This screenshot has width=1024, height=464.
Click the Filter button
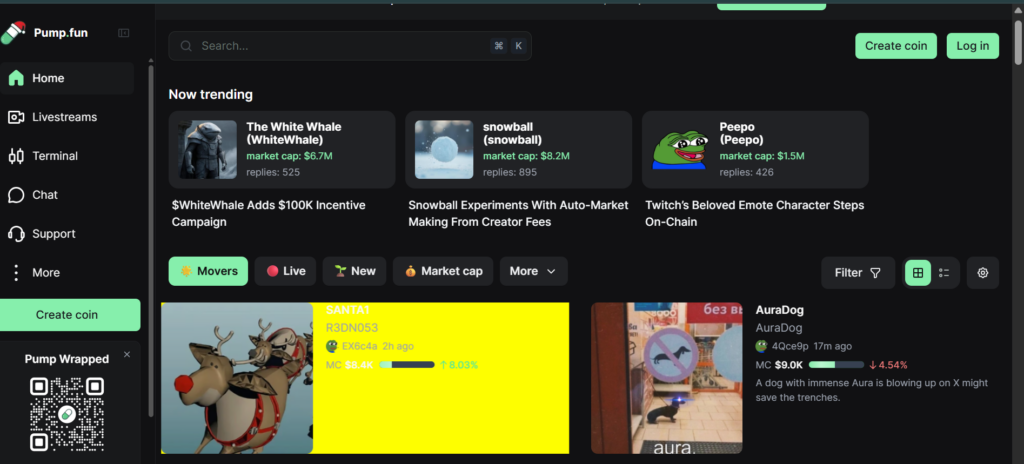coord(858,273)
